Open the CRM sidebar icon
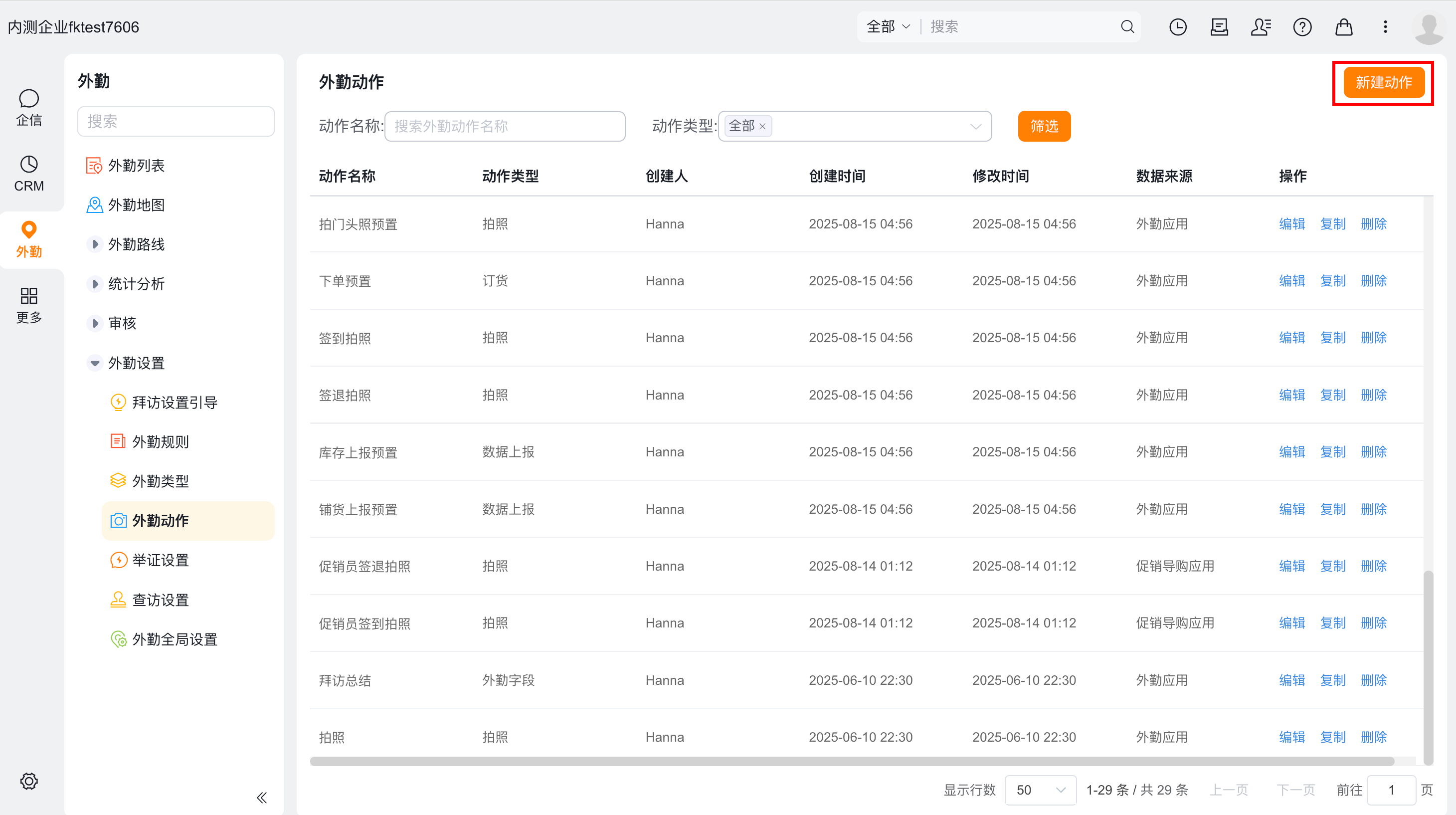This screenshot has height=815, width=1456. pyautogui.click(x=29, y=174)
